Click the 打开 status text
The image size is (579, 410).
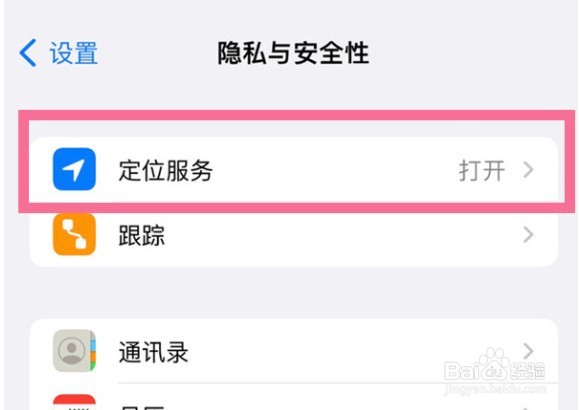click(x=482, y=170)
